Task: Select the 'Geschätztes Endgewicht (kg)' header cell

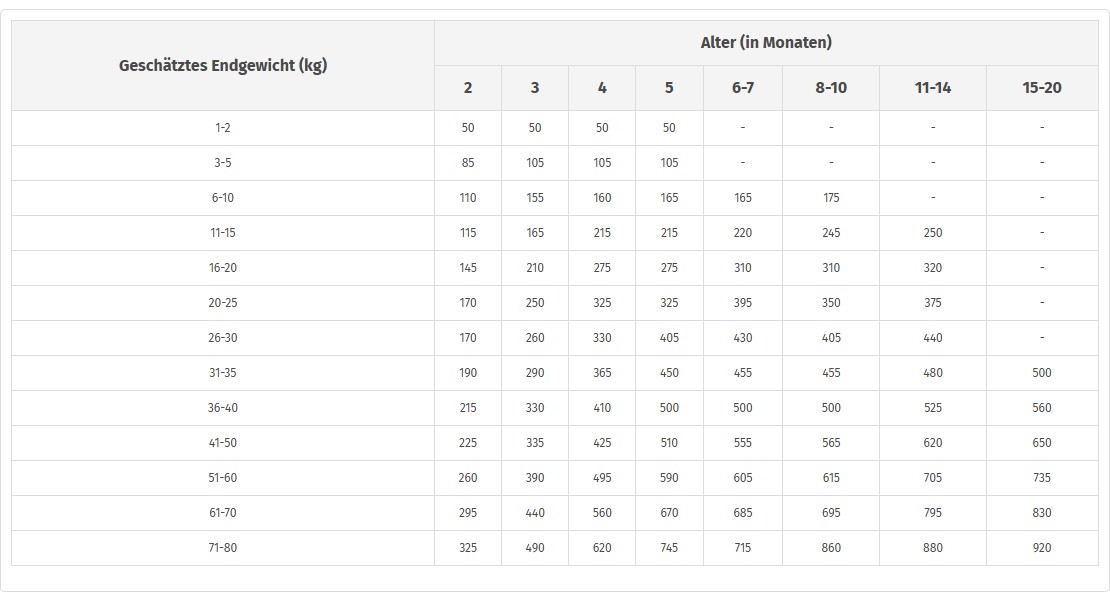Action: point(223,66)
